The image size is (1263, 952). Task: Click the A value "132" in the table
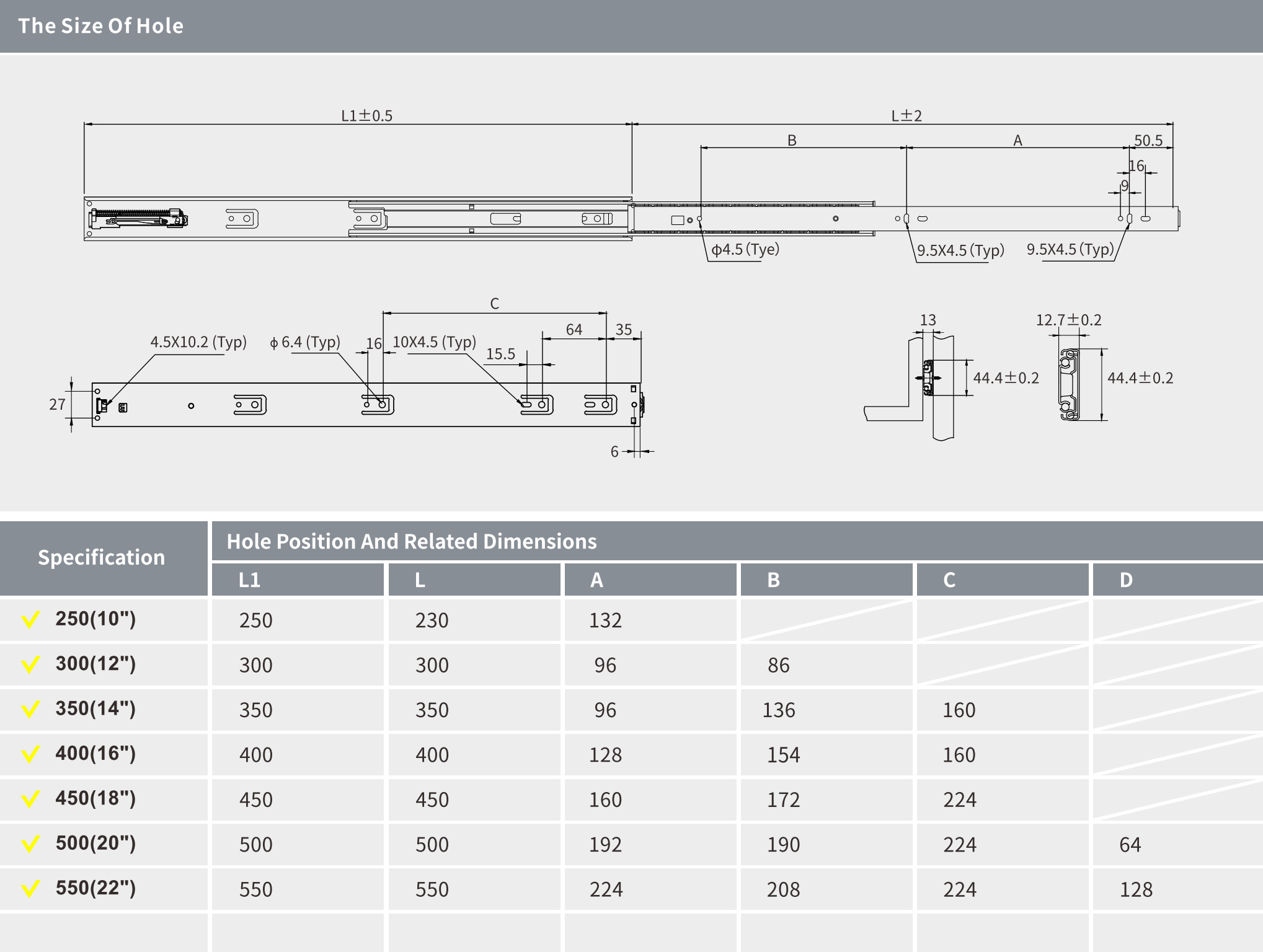pyautogui.click(x=605, y=620)
